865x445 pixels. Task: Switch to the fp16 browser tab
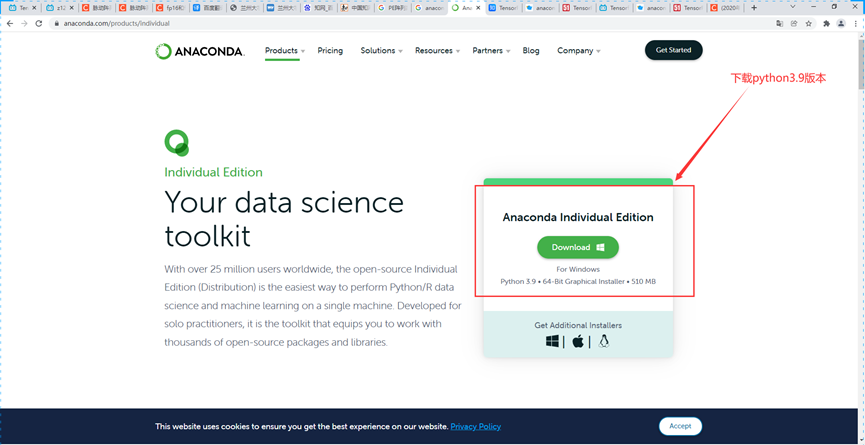point(170,8)
